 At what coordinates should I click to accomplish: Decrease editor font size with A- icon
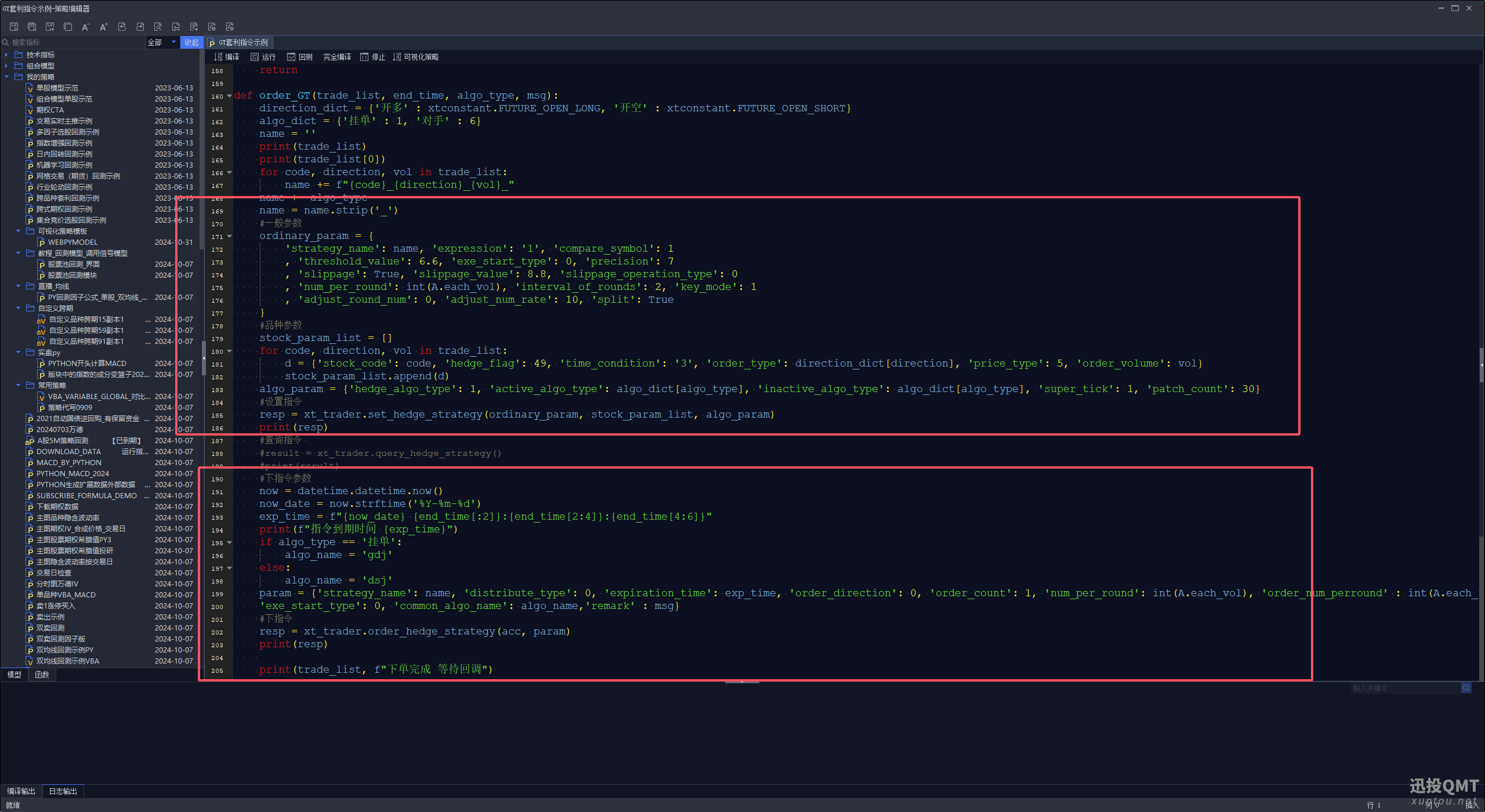pos(86,27)
